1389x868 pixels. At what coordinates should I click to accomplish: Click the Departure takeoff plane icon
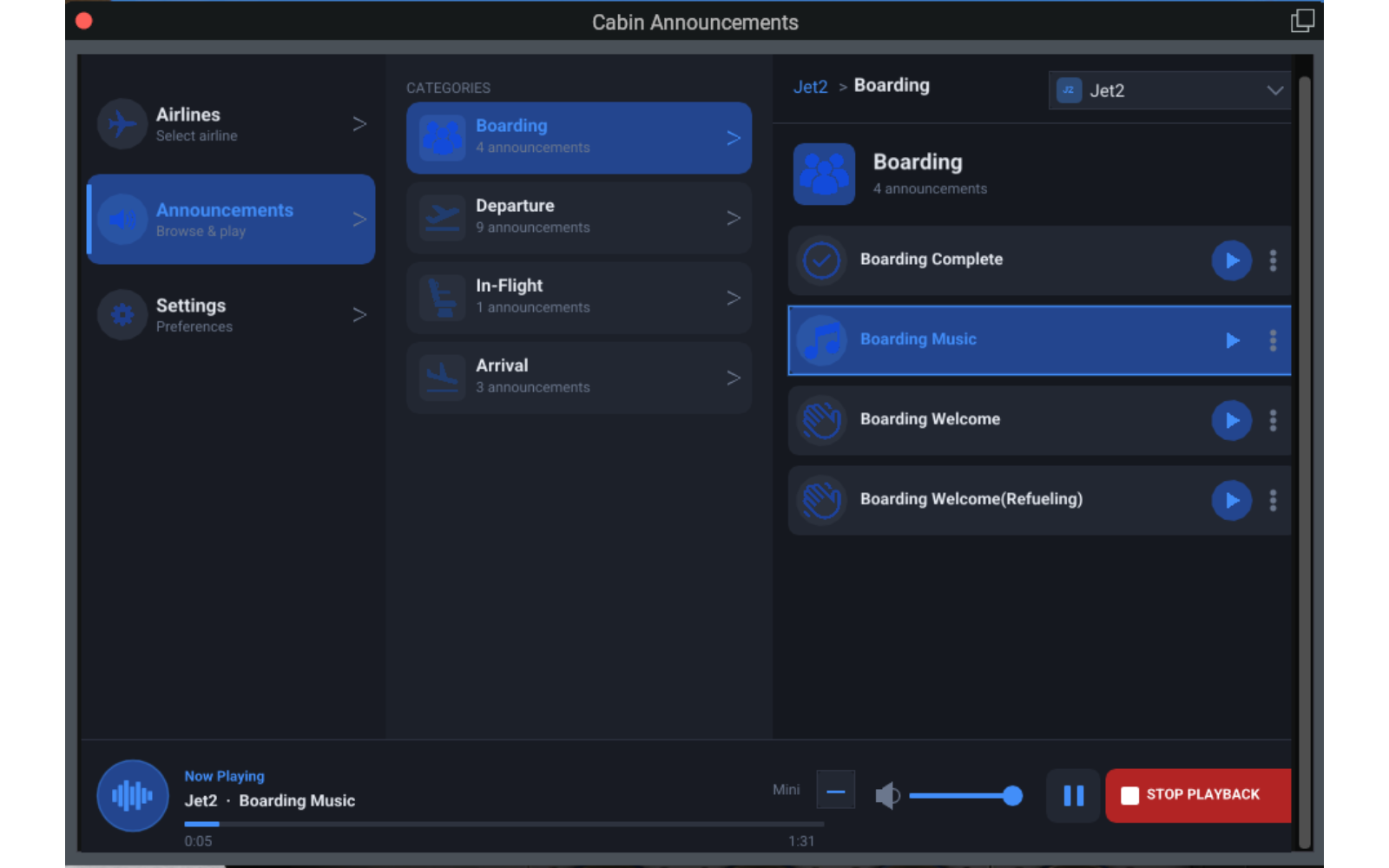(x=443, y=218)
